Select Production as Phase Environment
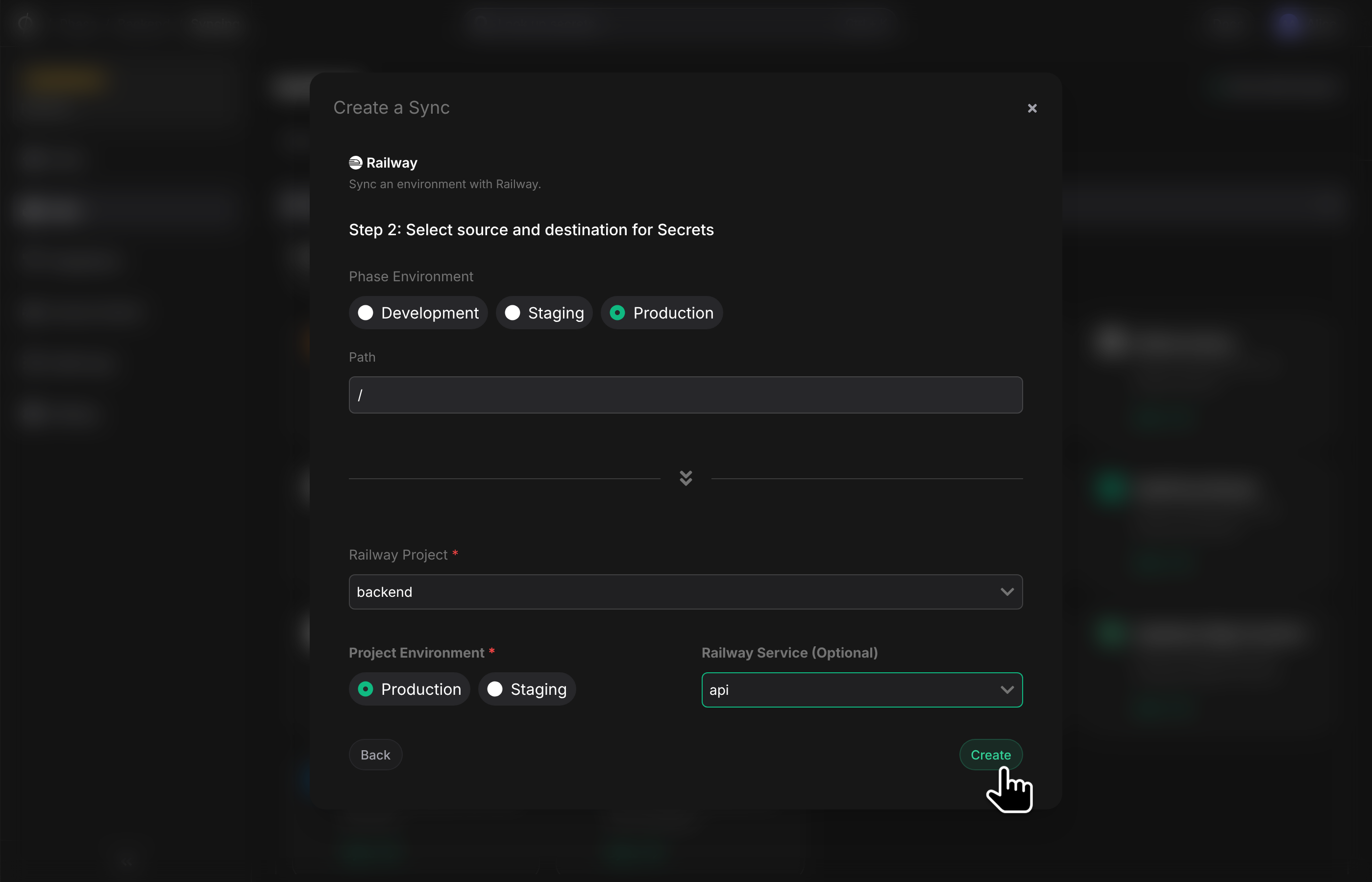The width and height of the screenshot is (1372, 882). point(661,313)
